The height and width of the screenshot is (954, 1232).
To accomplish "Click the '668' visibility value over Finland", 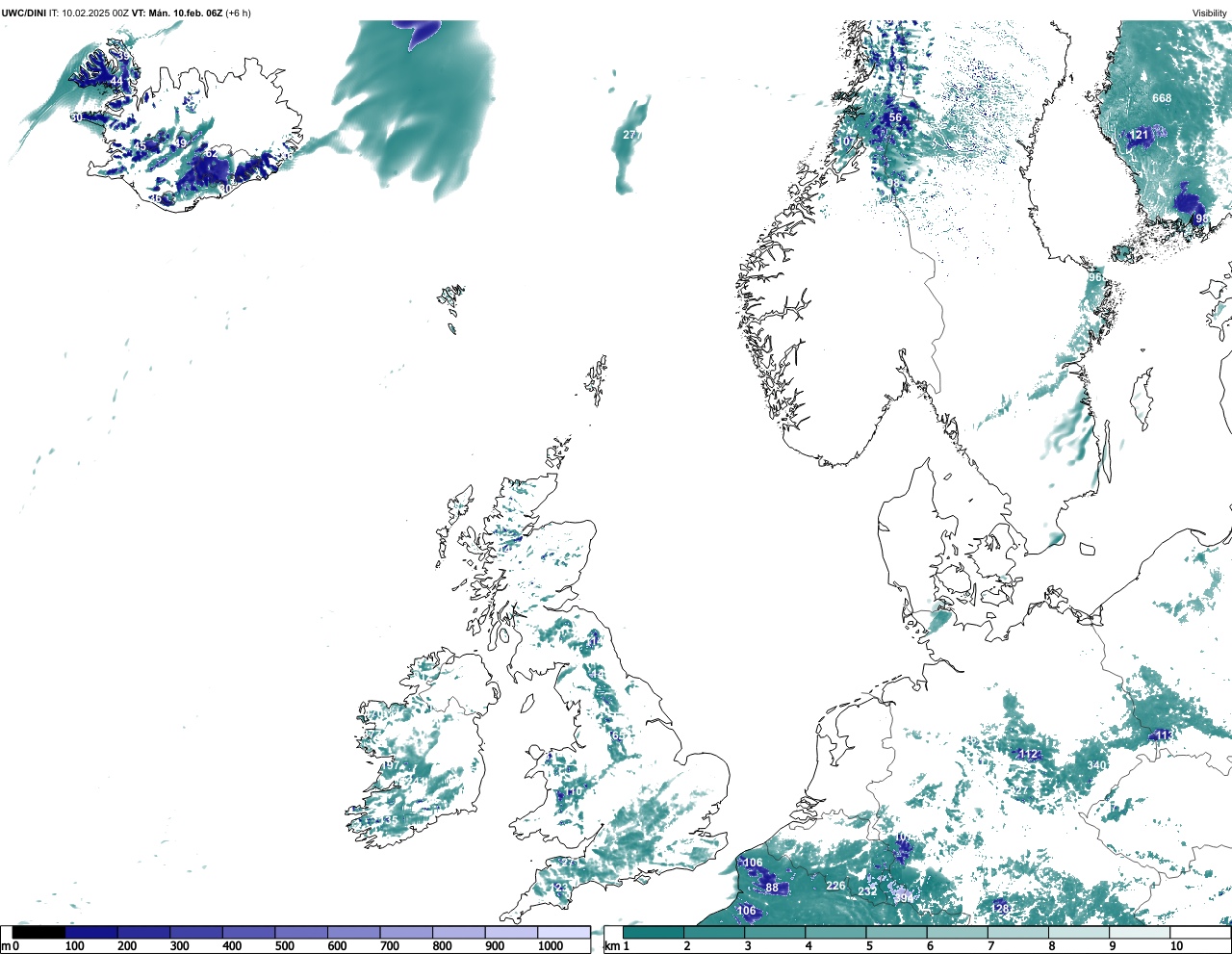I will tap(1162, 98).
